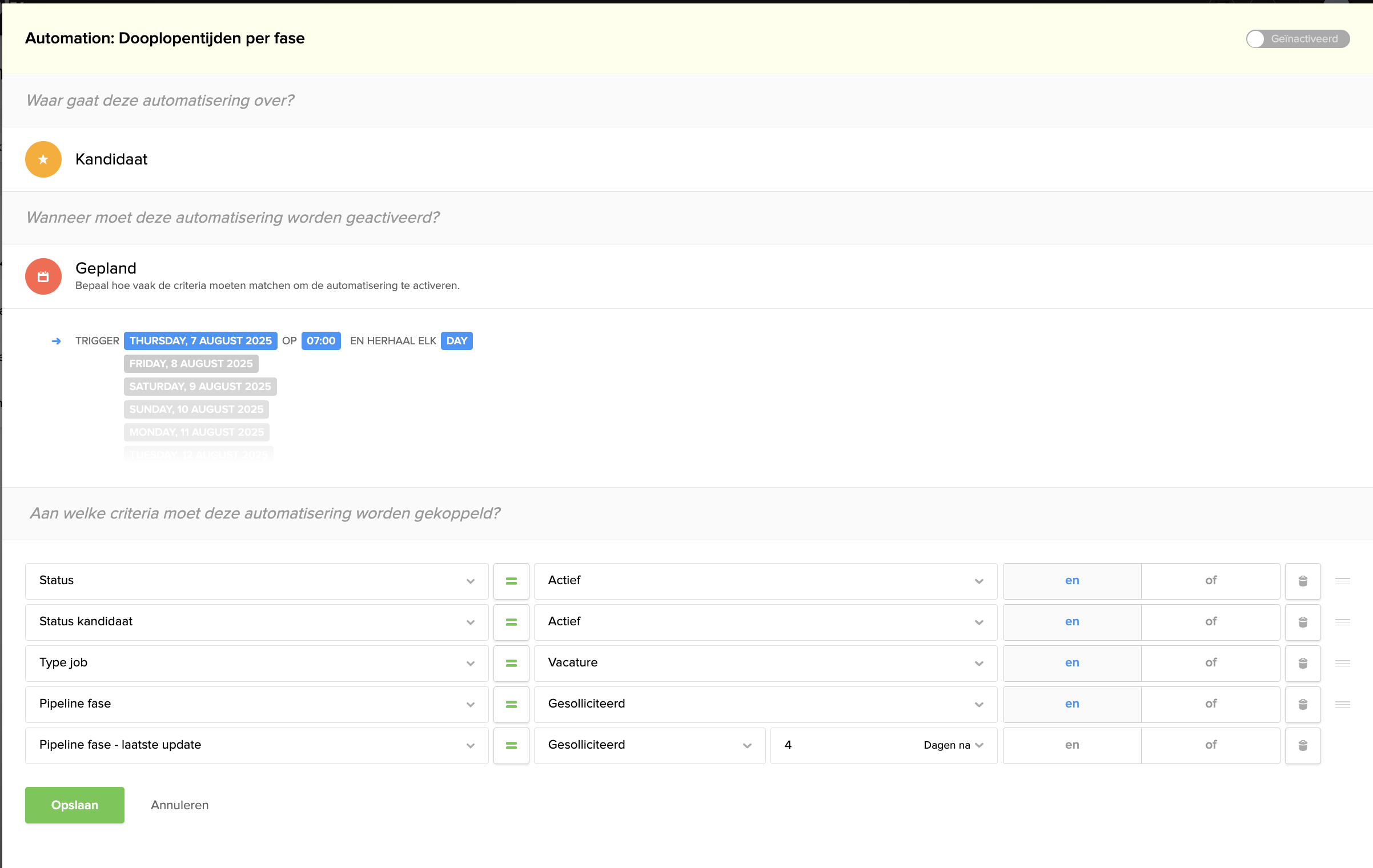The image size is (1373, 868).
Task: Click the Kandidaat subject label
Action: (x=111, y=159)
